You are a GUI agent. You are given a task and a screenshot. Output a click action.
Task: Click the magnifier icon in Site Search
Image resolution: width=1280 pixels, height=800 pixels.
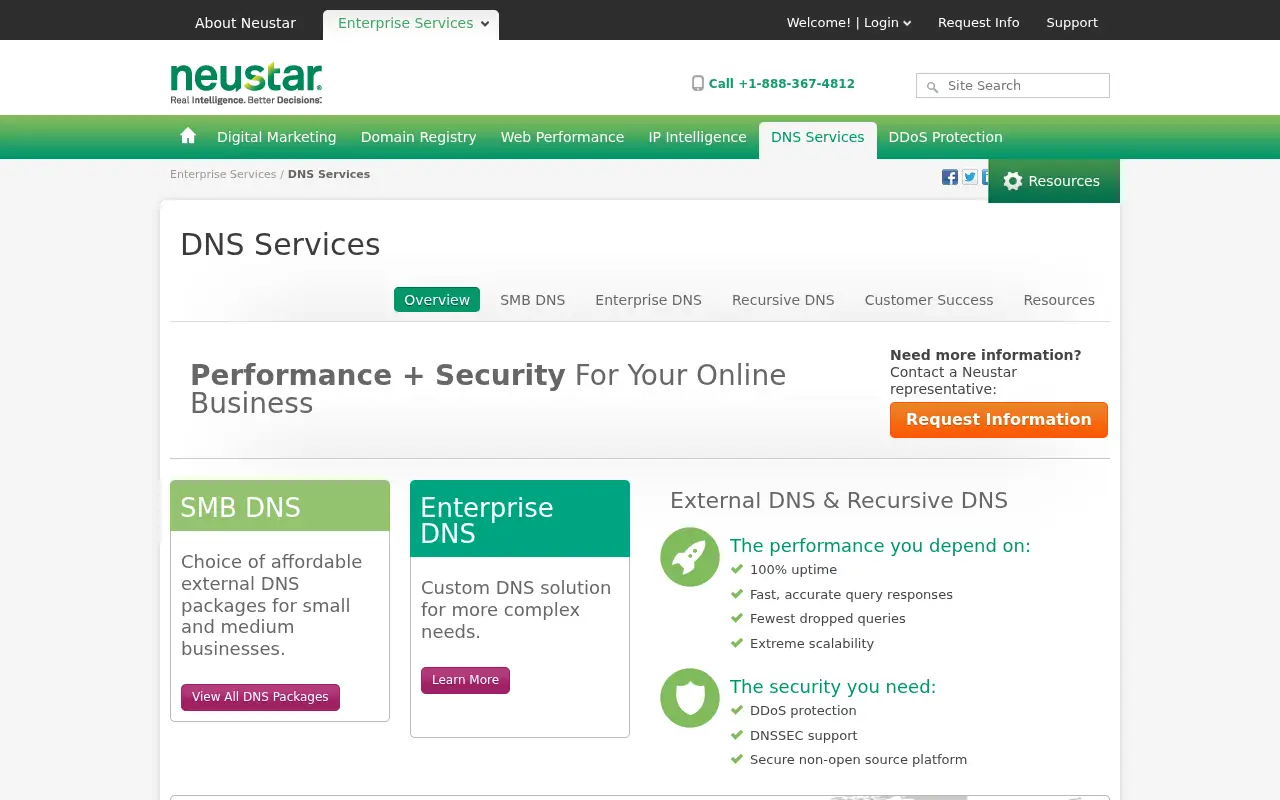932,87
